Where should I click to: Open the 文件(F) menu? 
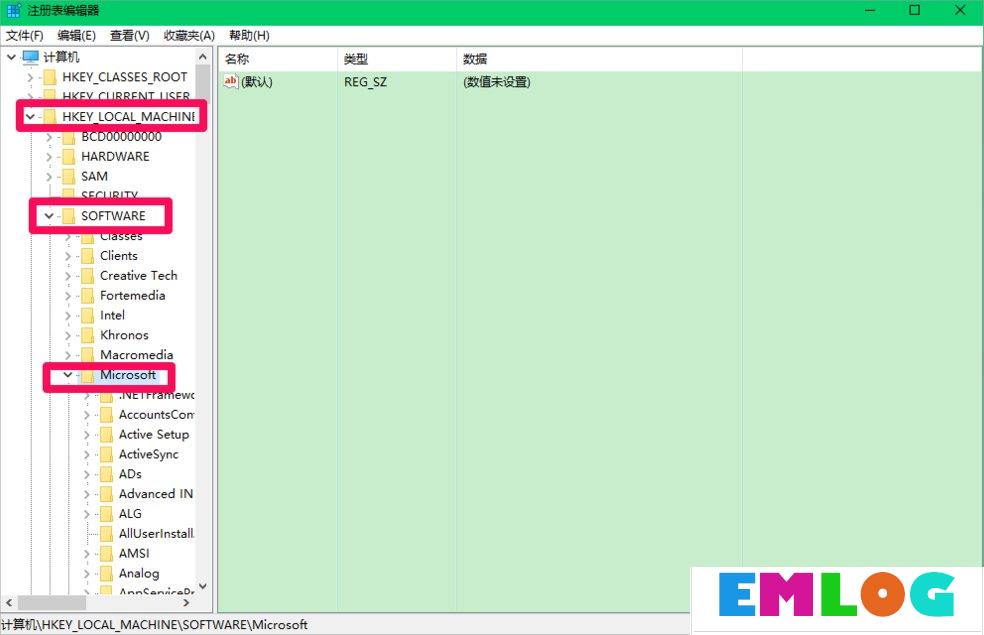click(24, 35)
